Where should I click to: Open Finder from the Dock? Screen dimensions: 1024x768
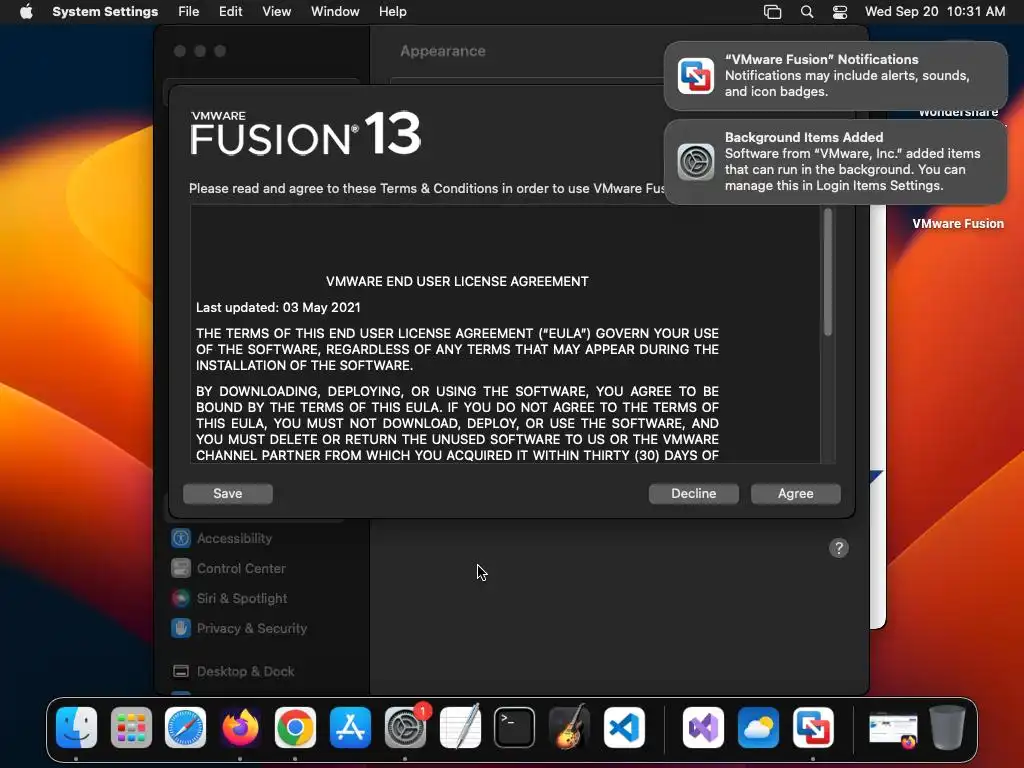click(76, 728)
